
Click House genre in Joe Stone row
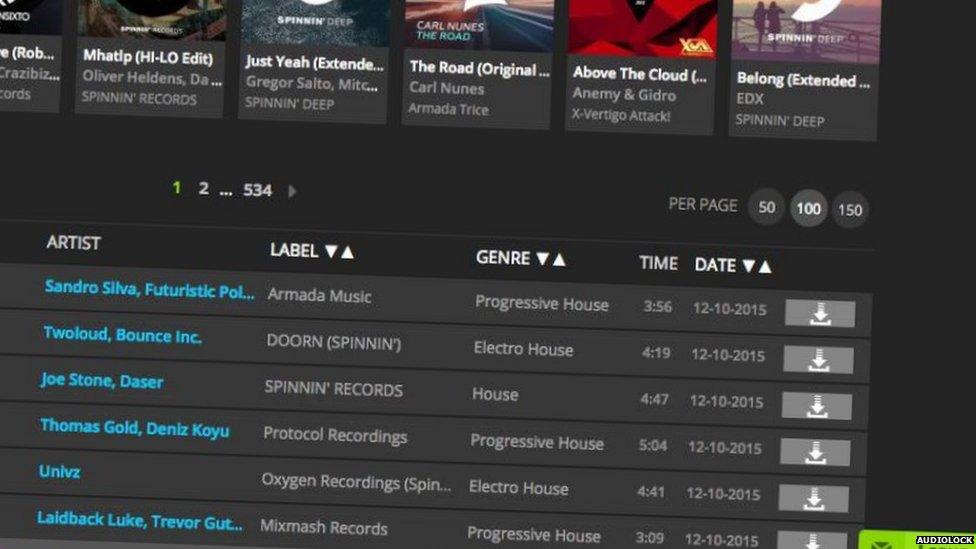pos(495,394)
